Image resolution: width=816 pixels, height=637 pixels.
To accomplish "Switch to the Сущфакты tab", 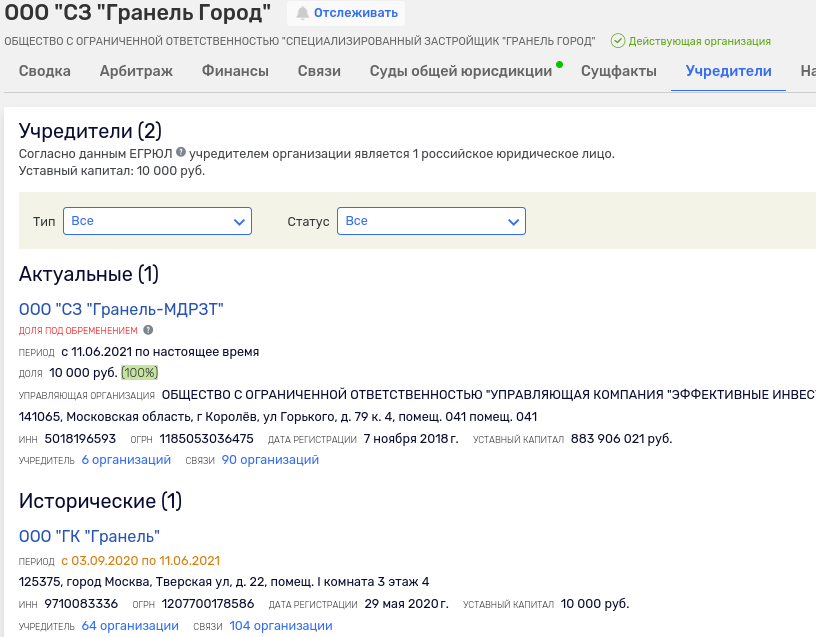I will 619,71.
